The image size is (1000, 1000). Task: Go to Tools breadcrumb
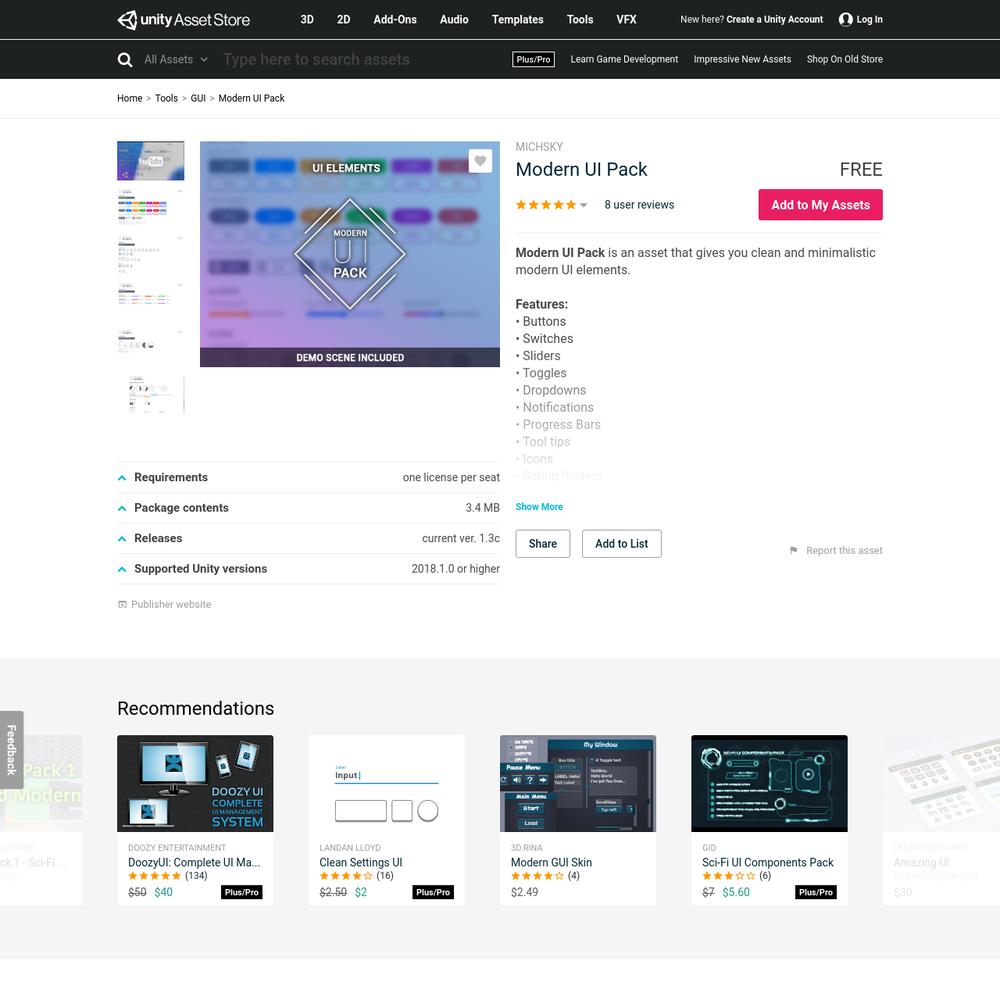click(x=166, y=98)
